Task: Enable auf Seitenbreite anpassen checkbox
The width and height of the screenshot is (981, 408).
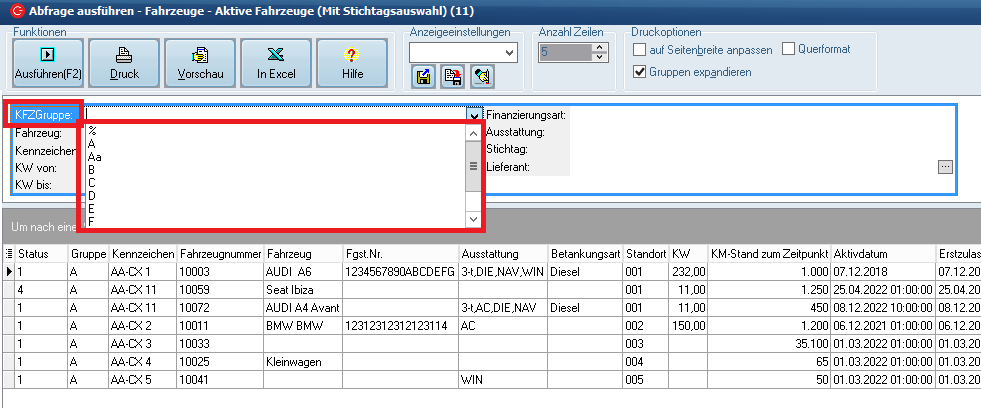Action: tap(641, 49)
